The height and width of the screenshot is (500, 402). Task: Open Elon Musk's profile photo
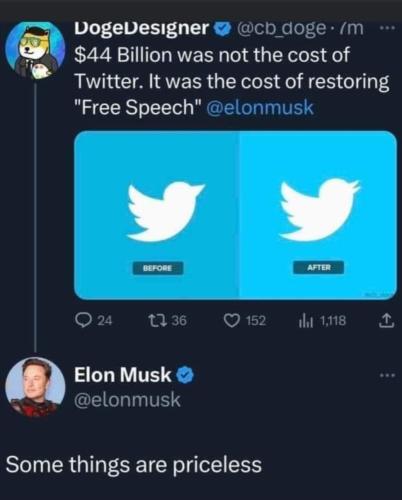click(35, 387)
